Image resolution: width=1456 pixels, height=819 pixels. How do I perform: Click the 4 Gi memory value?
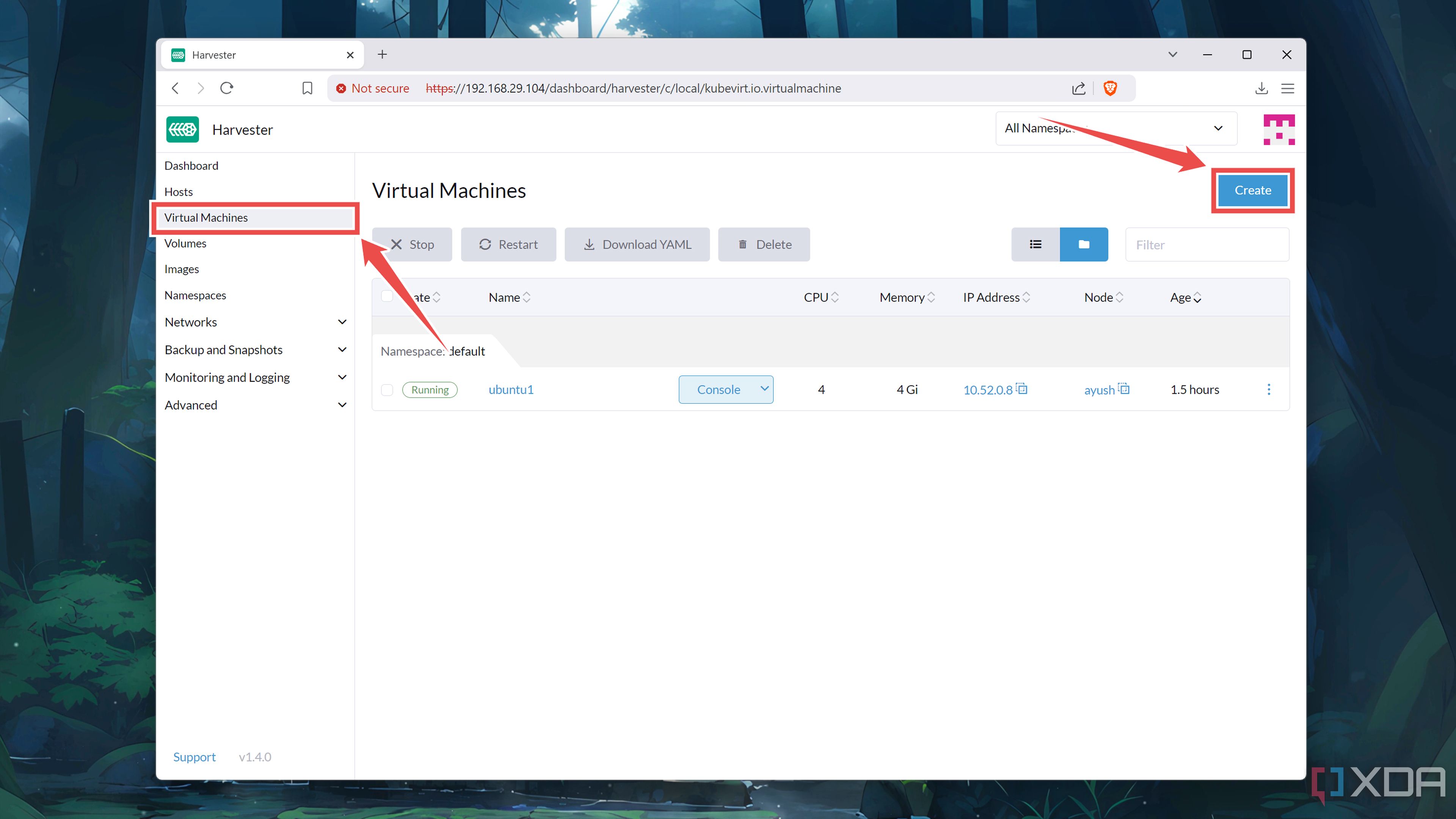pos(907,389)
